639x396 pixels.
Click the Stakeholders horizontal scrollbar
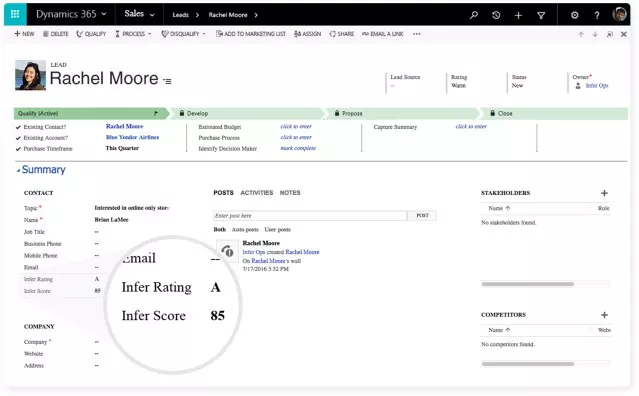528,284
